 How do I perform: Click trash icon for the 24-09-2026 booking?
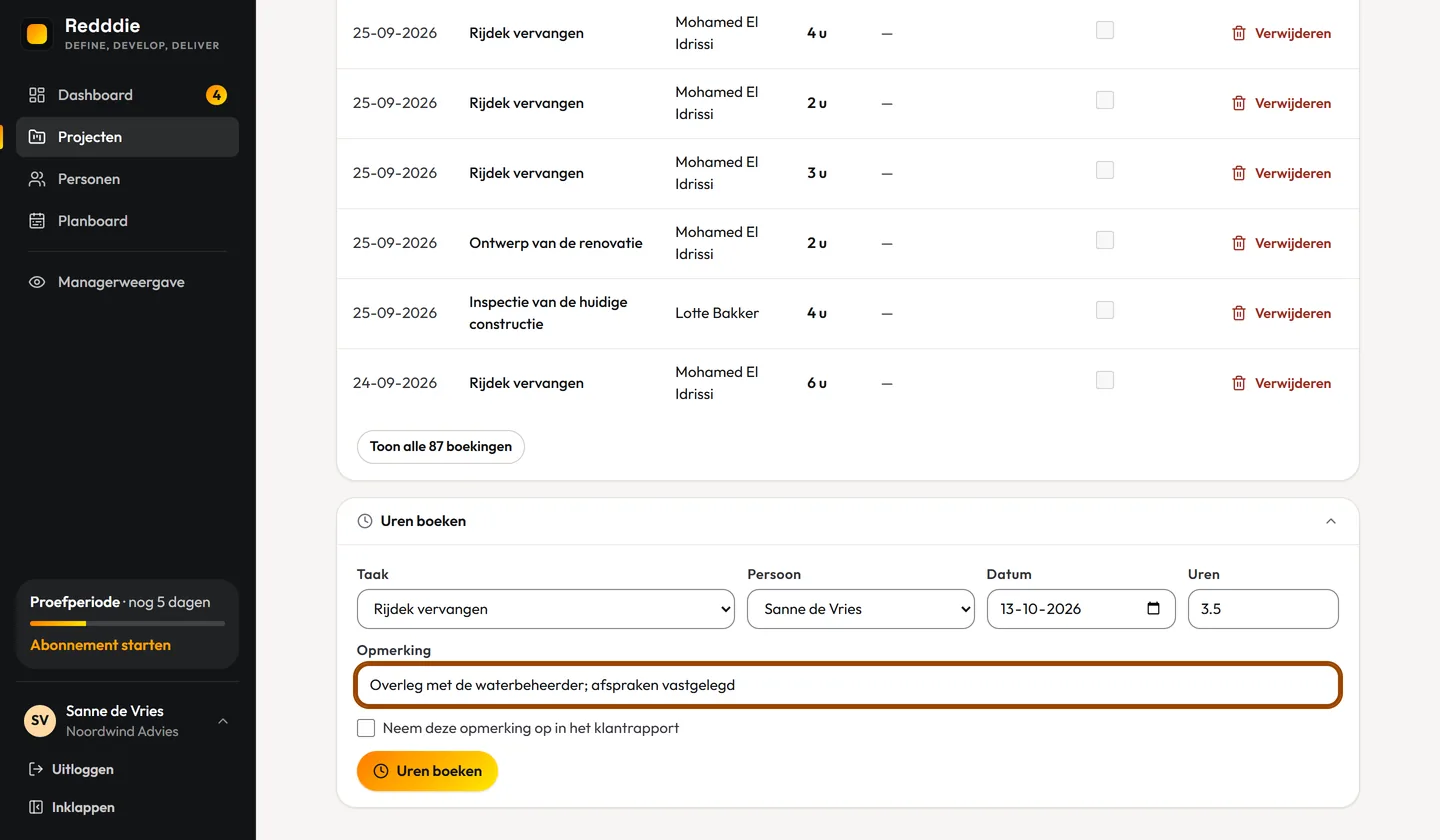click(x=1239, y=383)
